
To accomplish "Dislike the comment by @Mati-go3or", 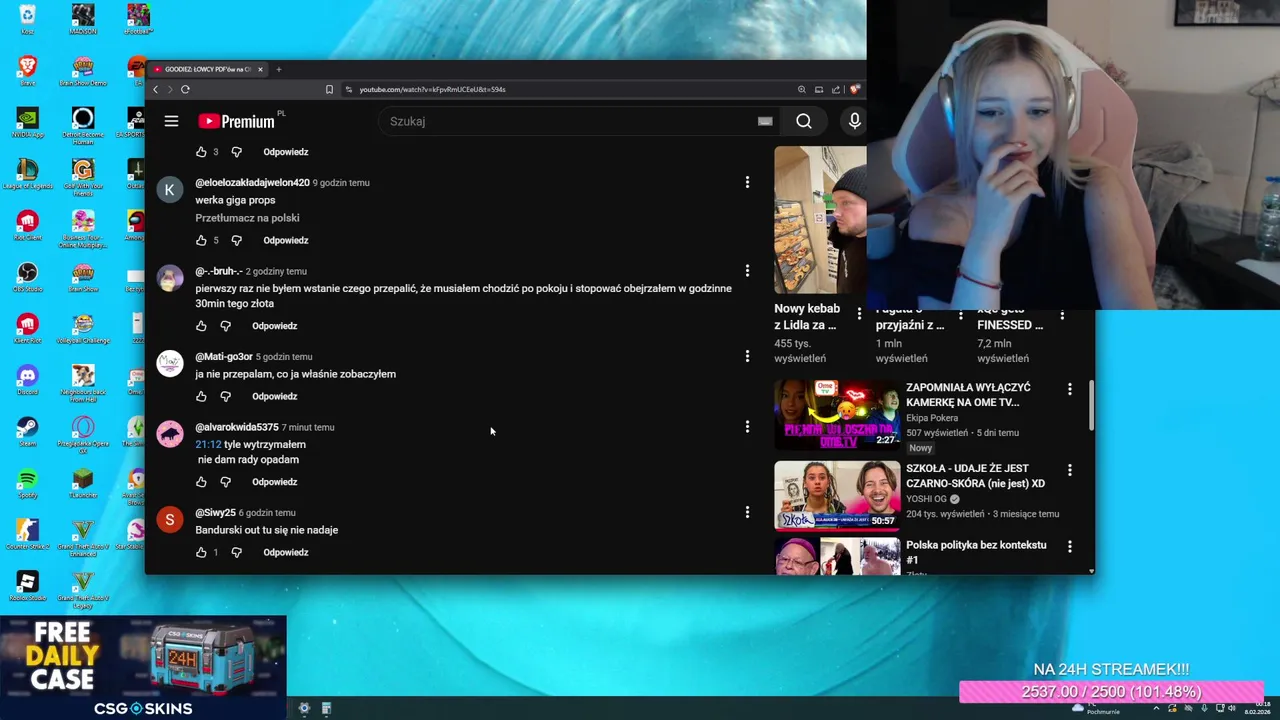I will (x=225, y=396).
